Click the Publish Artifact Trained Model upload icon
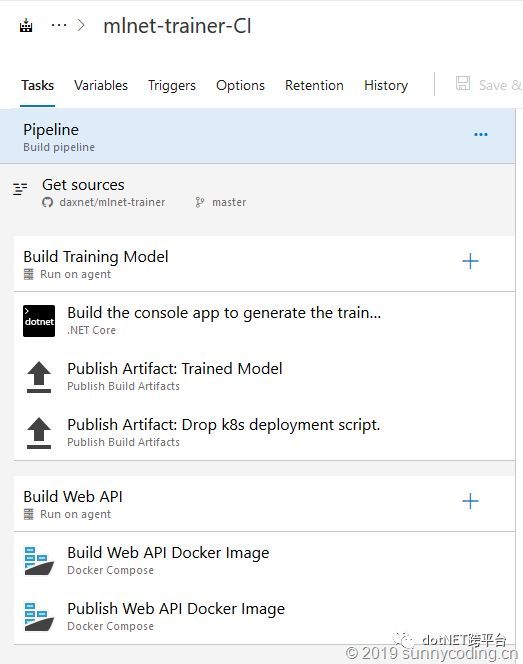This screenshot has width=523, height=664. [39, 377]
